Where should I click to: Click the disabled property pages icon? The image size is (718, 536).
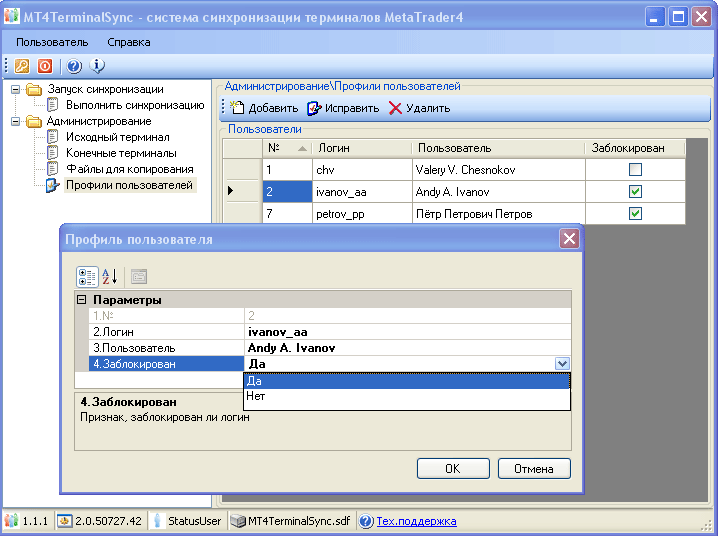pos(139,276)
